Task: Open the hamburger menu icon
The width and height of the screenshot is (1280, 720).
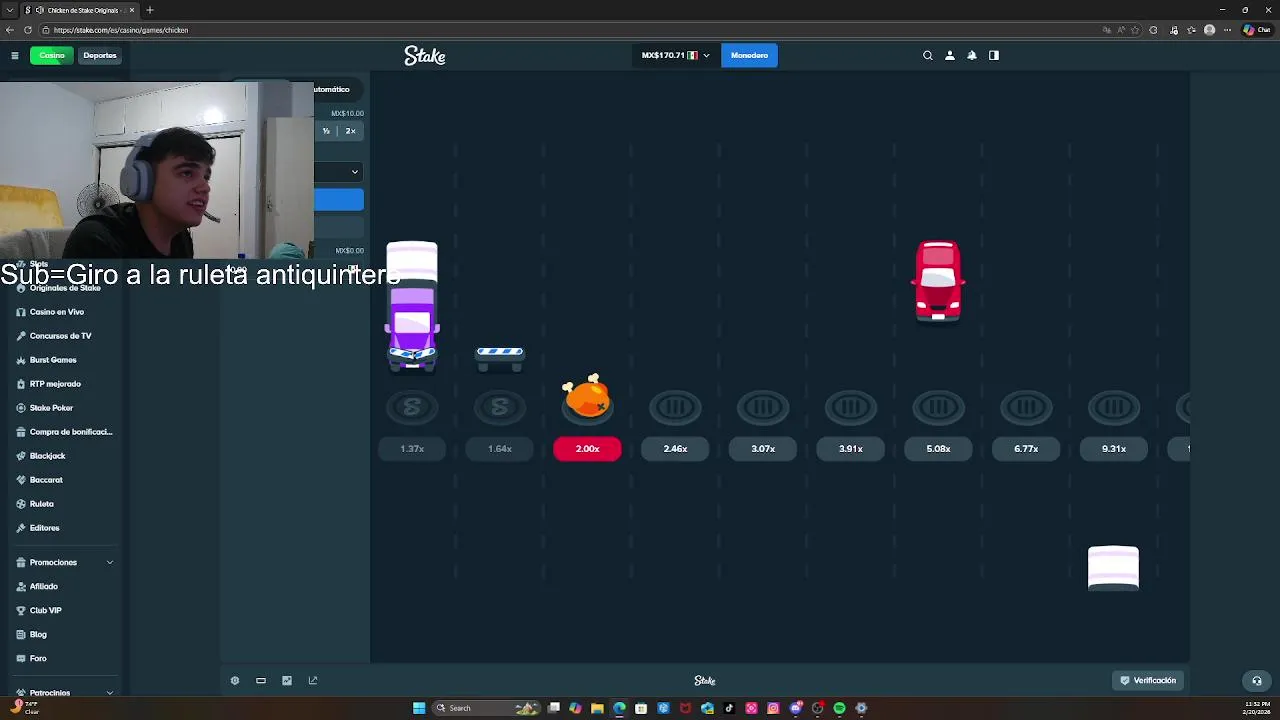Action: [x=15, y=55]
